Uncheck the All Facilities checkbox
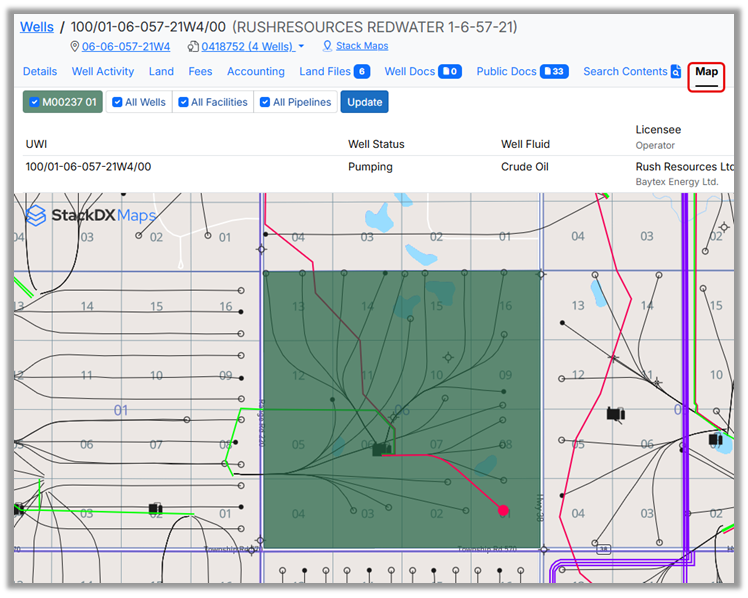Image resolution: width=748 pixels, height=598 pixels. tap(184, 102)
